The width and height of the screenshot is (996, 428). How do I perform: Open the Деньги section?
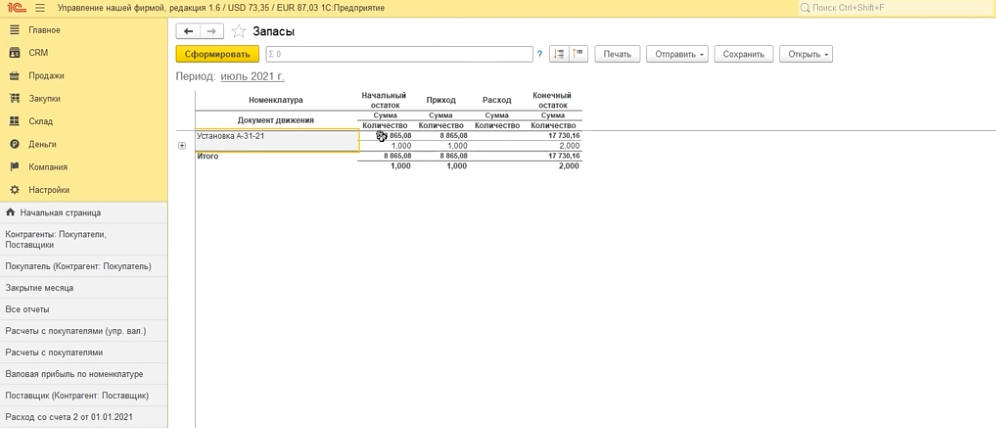pyautogui.click(x=42, y=144)
